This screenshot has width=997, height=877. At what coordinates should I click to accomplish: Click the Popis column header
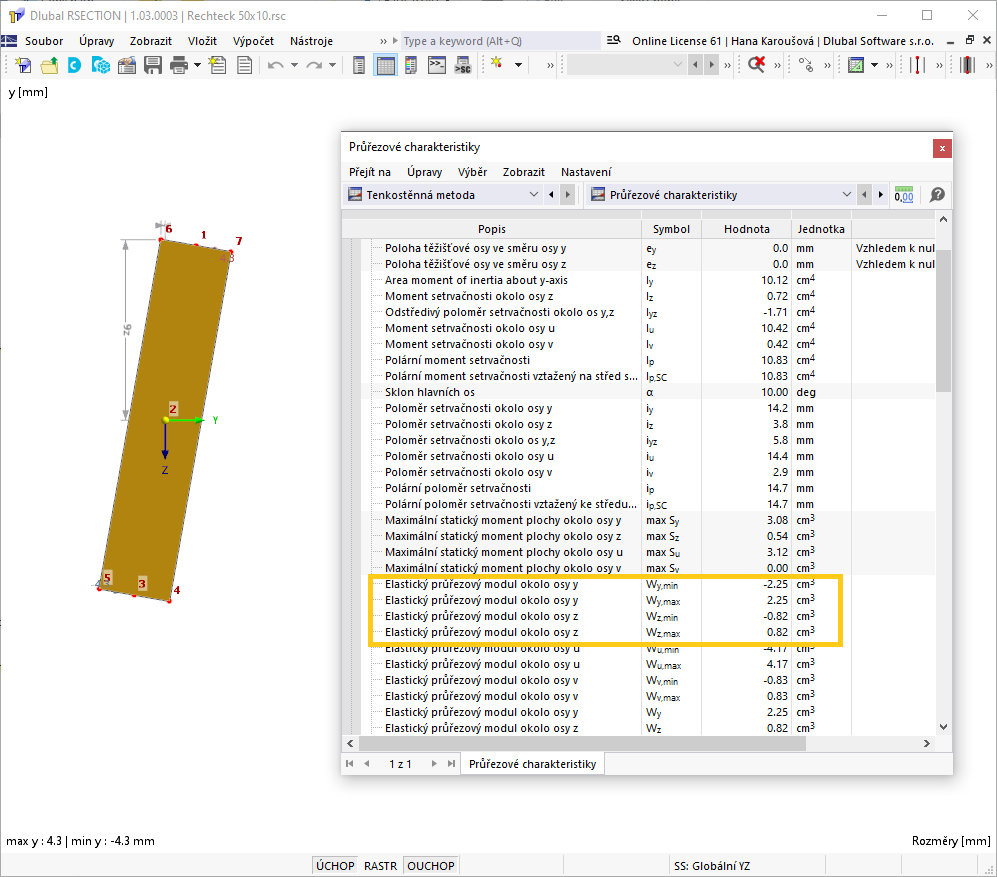492,229
